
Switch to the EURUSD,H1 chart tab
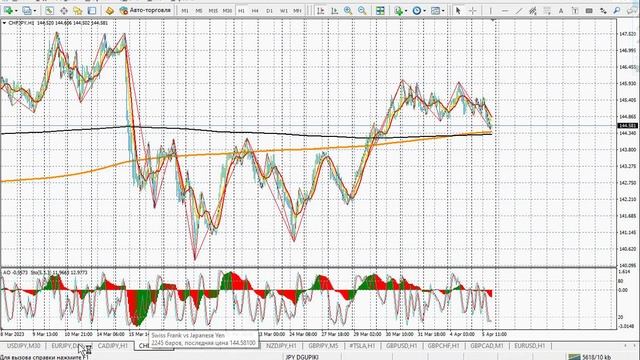529,346
